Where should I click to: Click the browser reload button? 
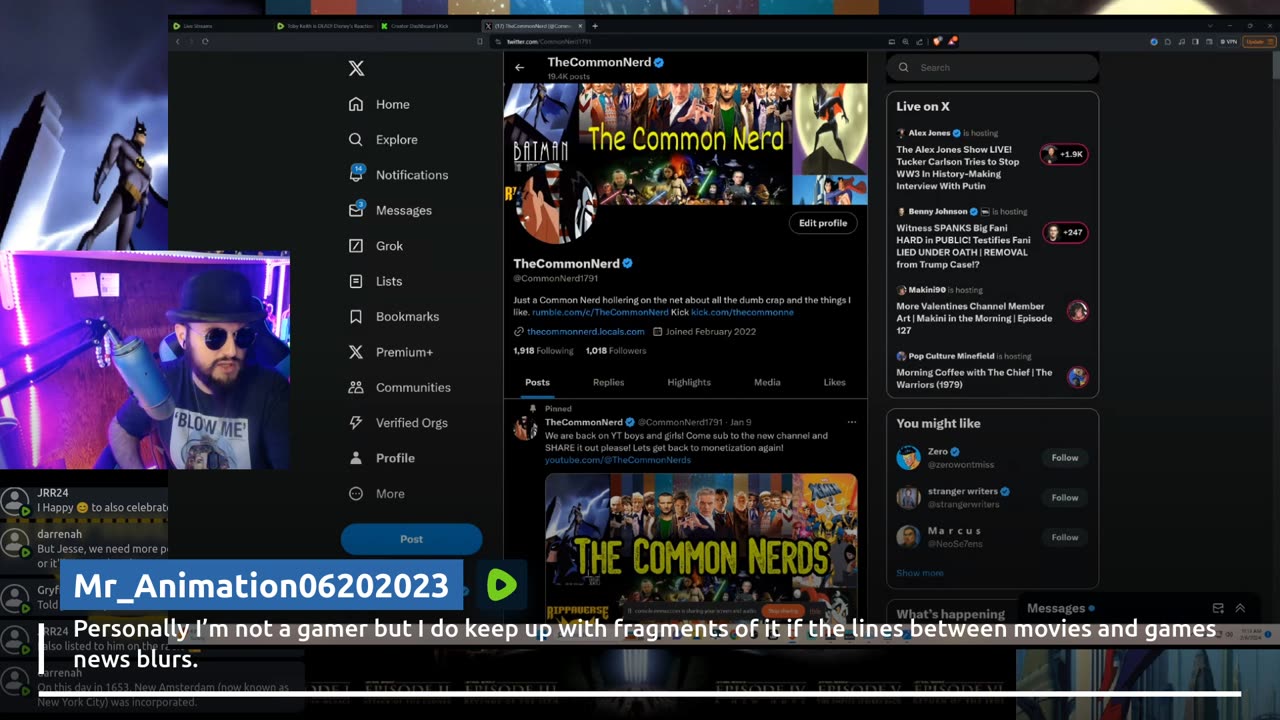(205, 41)
